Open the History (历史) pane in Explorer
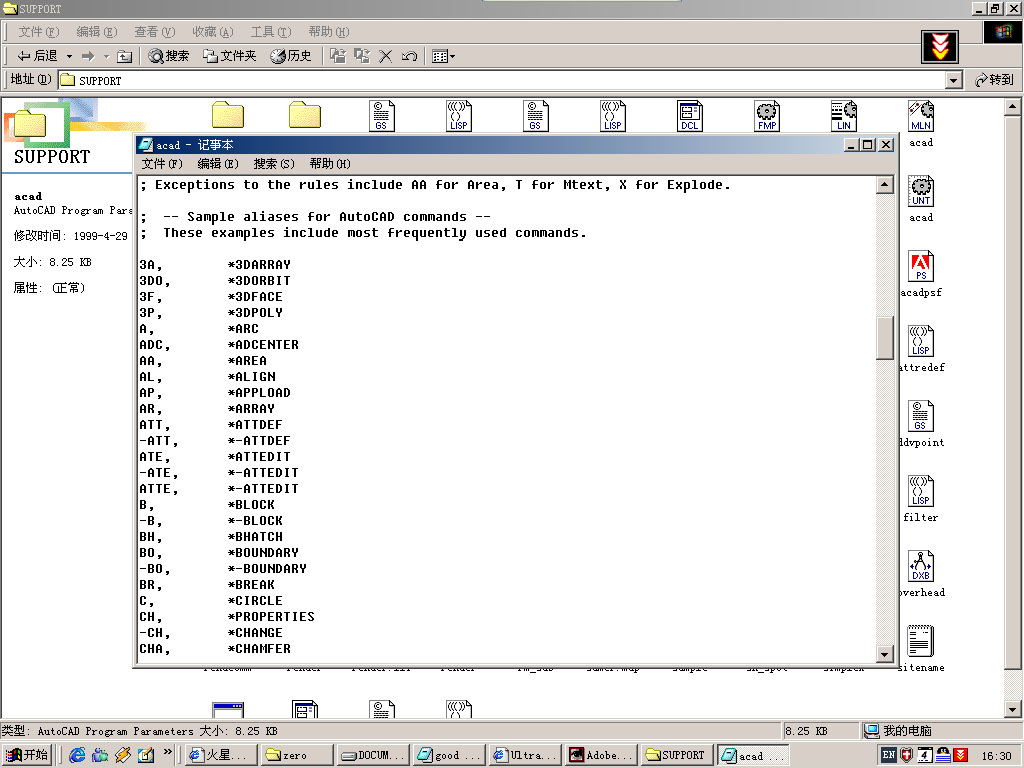 tap(291, 56)
